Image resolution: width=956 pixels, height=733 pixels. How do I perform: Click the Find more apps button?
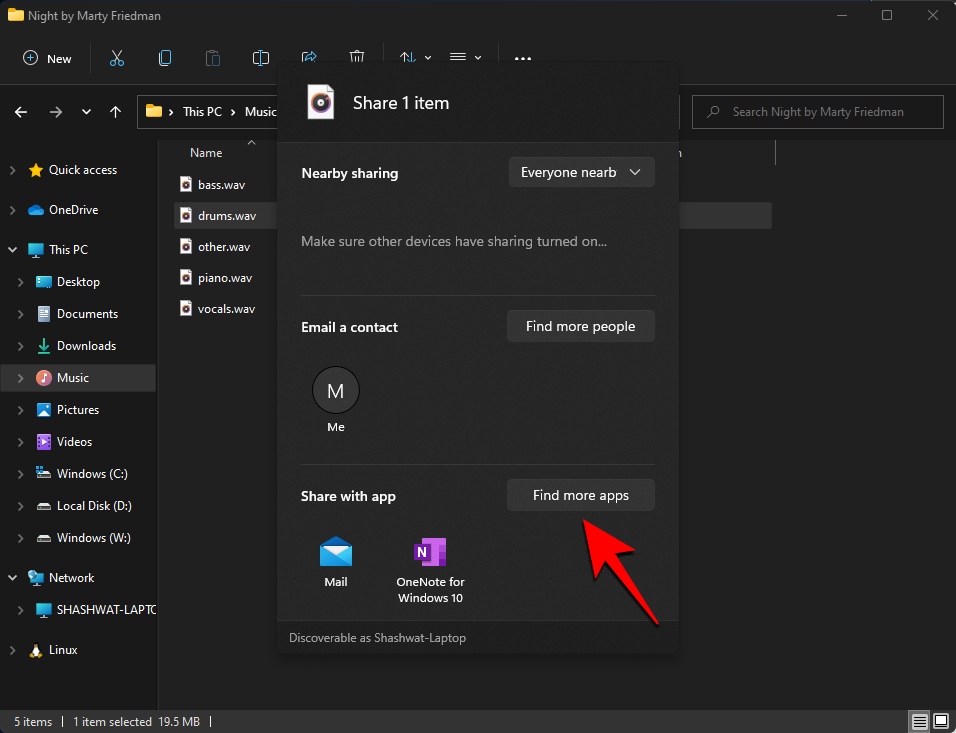tap(580, 495)
